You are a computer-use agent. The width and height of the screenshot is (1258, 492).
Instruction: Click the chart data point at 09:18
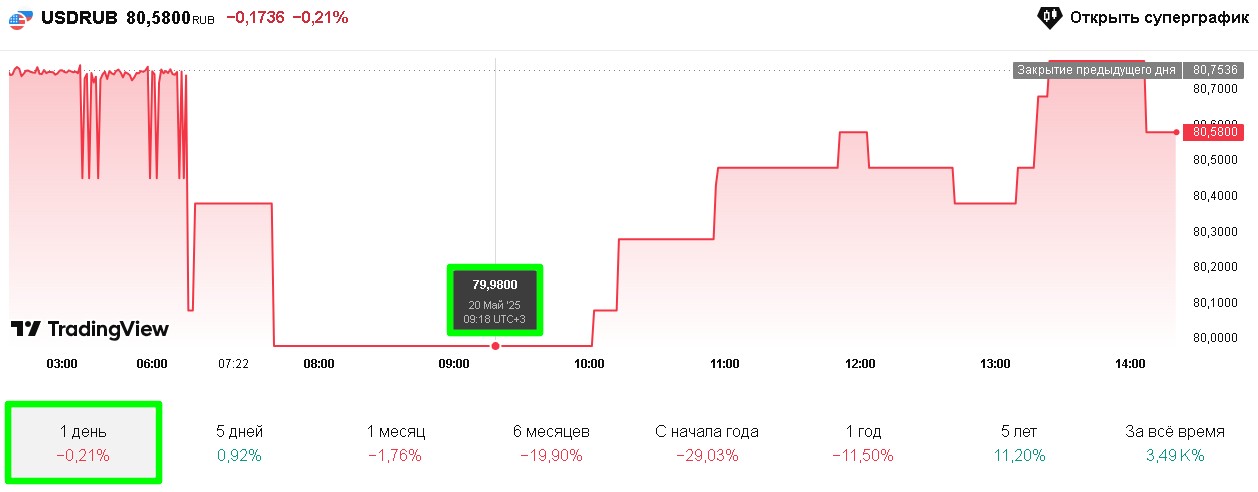(x=496, y=346)
